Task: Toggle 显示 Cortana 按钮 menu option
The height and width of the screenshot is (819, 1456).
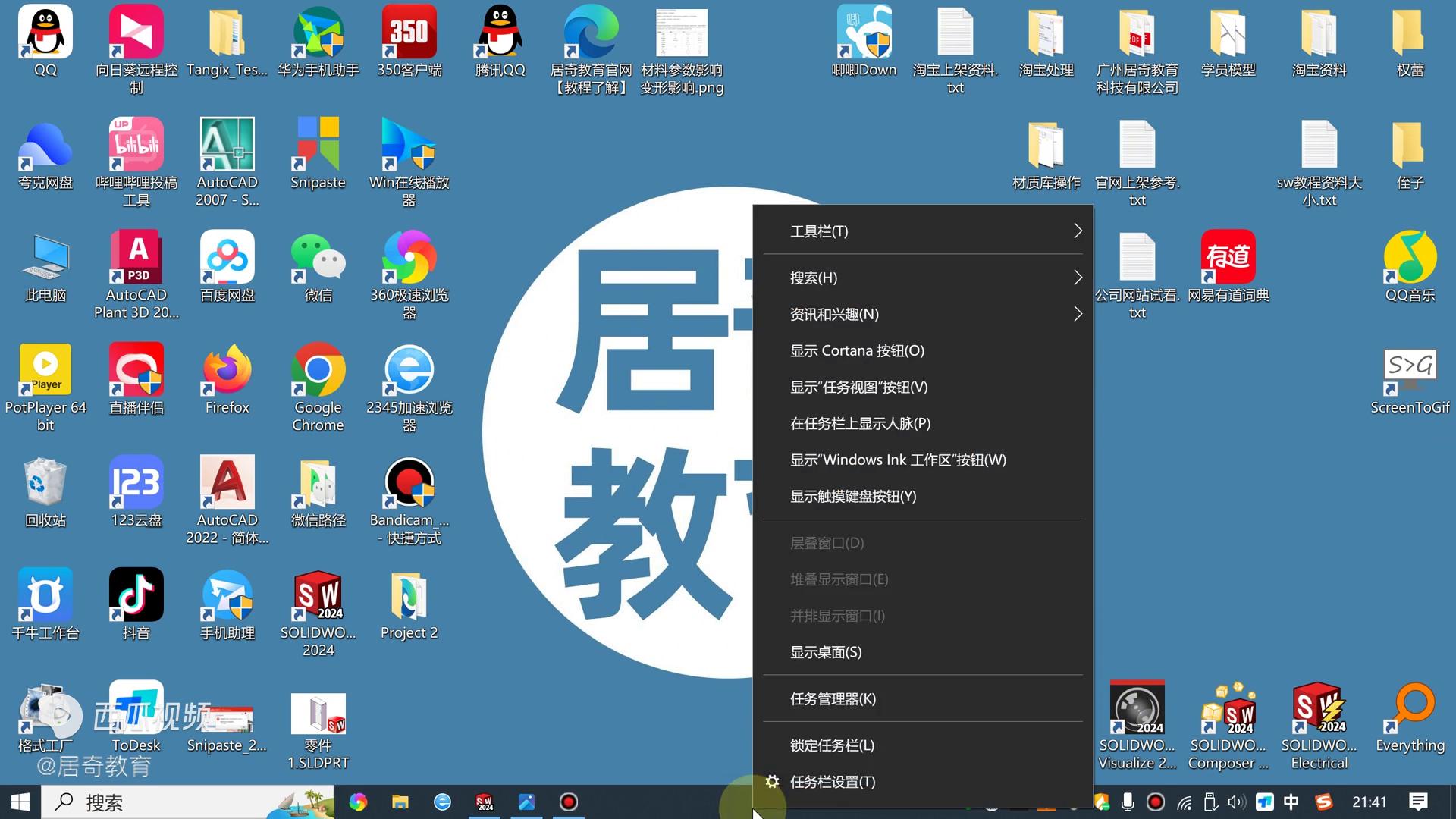Action: click(857, 351)
